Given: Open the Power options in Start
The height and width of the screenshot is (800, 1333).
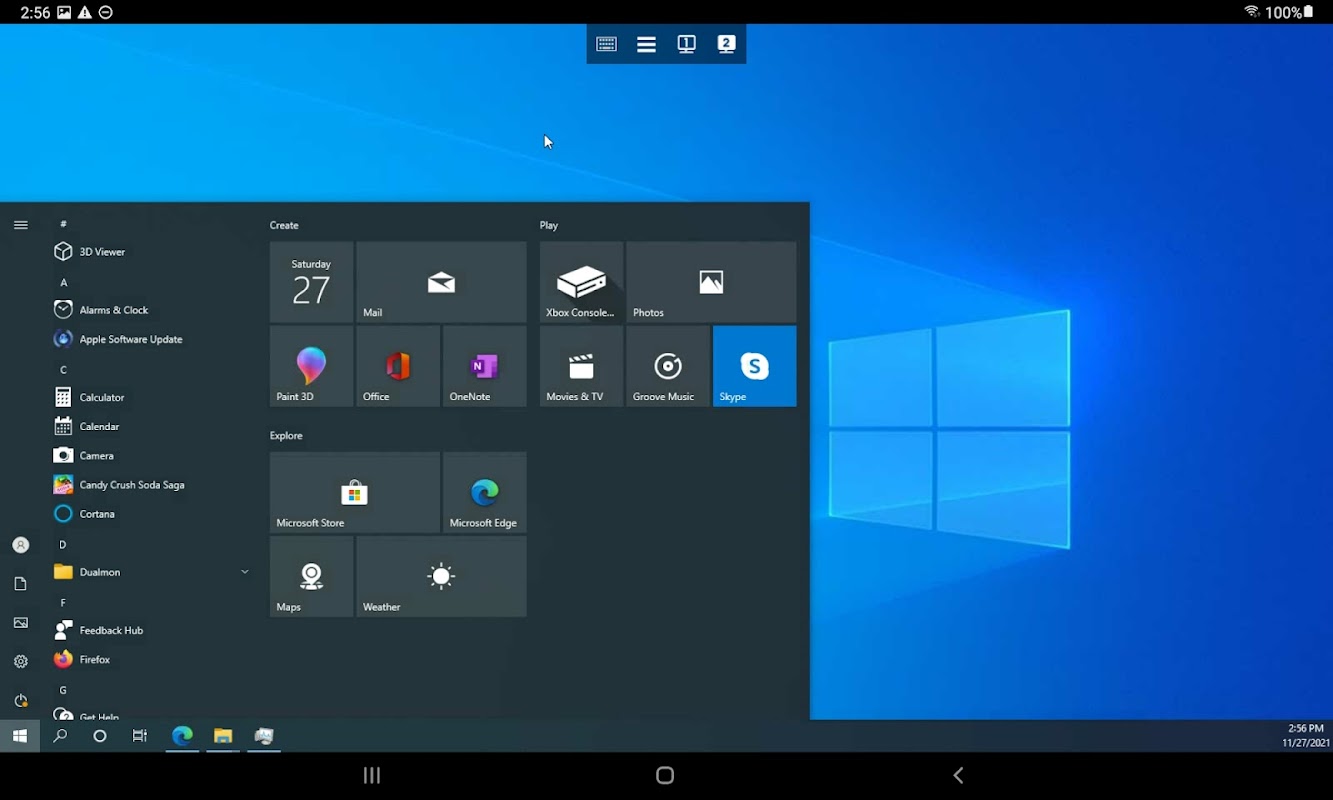Looking at the screenshot, I should [x=20, y=700].
